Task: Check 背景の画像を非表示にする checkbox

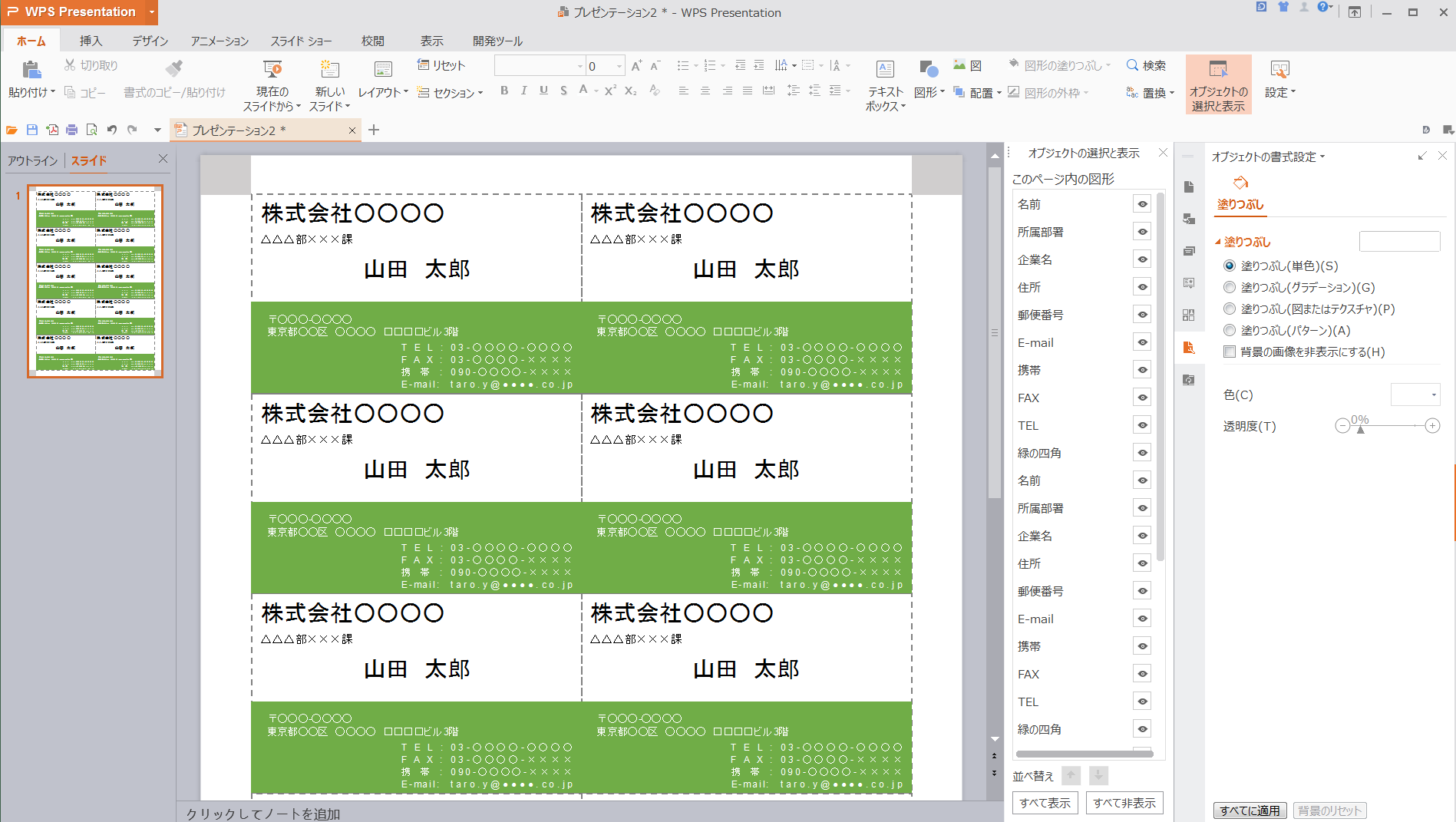Action: [x=1230, y=352]
